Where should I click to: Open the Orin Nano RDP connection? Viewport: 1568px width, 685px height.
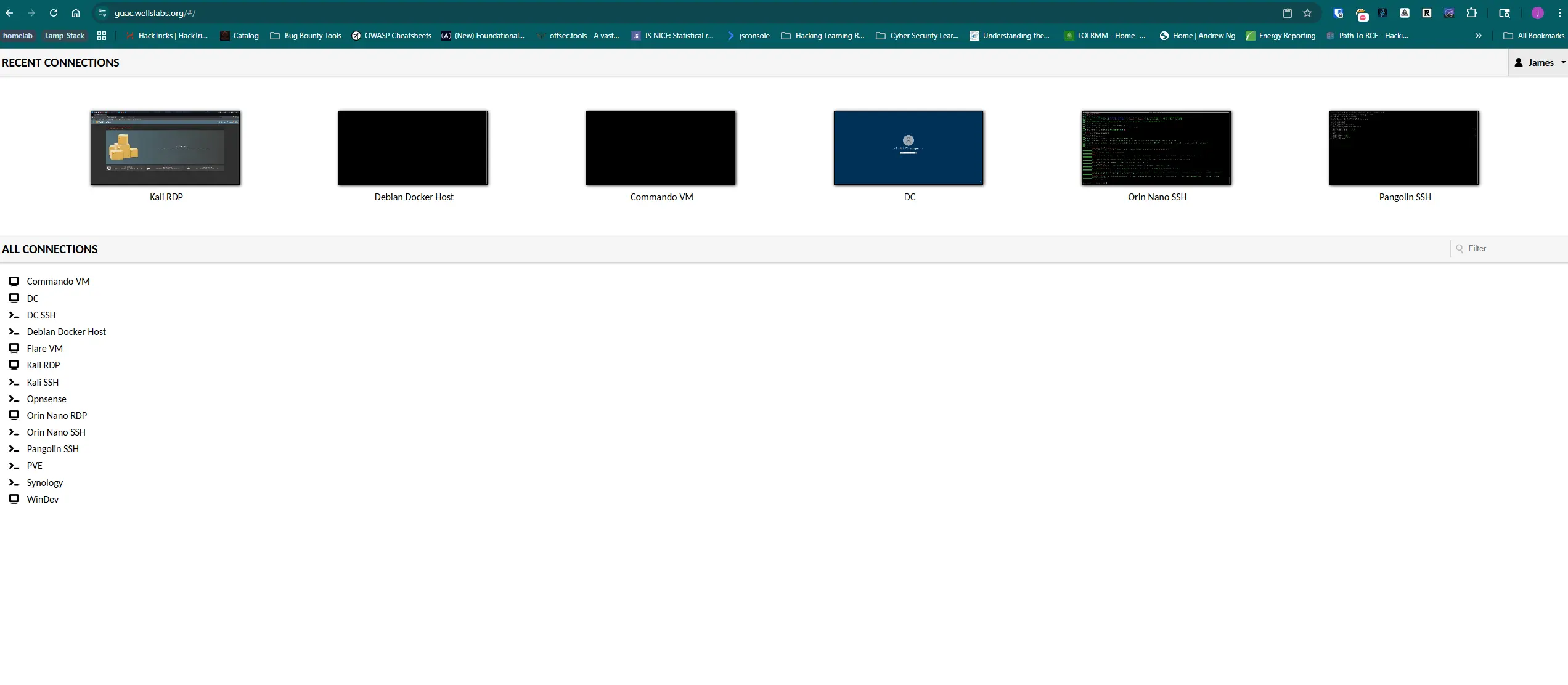tap(57, 416)
